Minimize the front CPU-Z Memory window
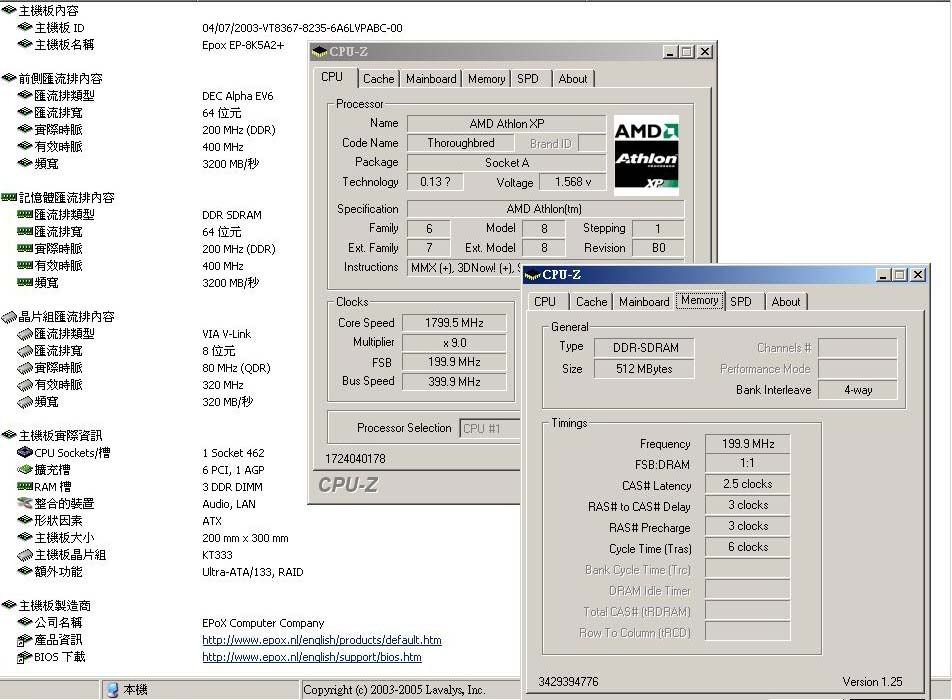 [x=883, y=275]
